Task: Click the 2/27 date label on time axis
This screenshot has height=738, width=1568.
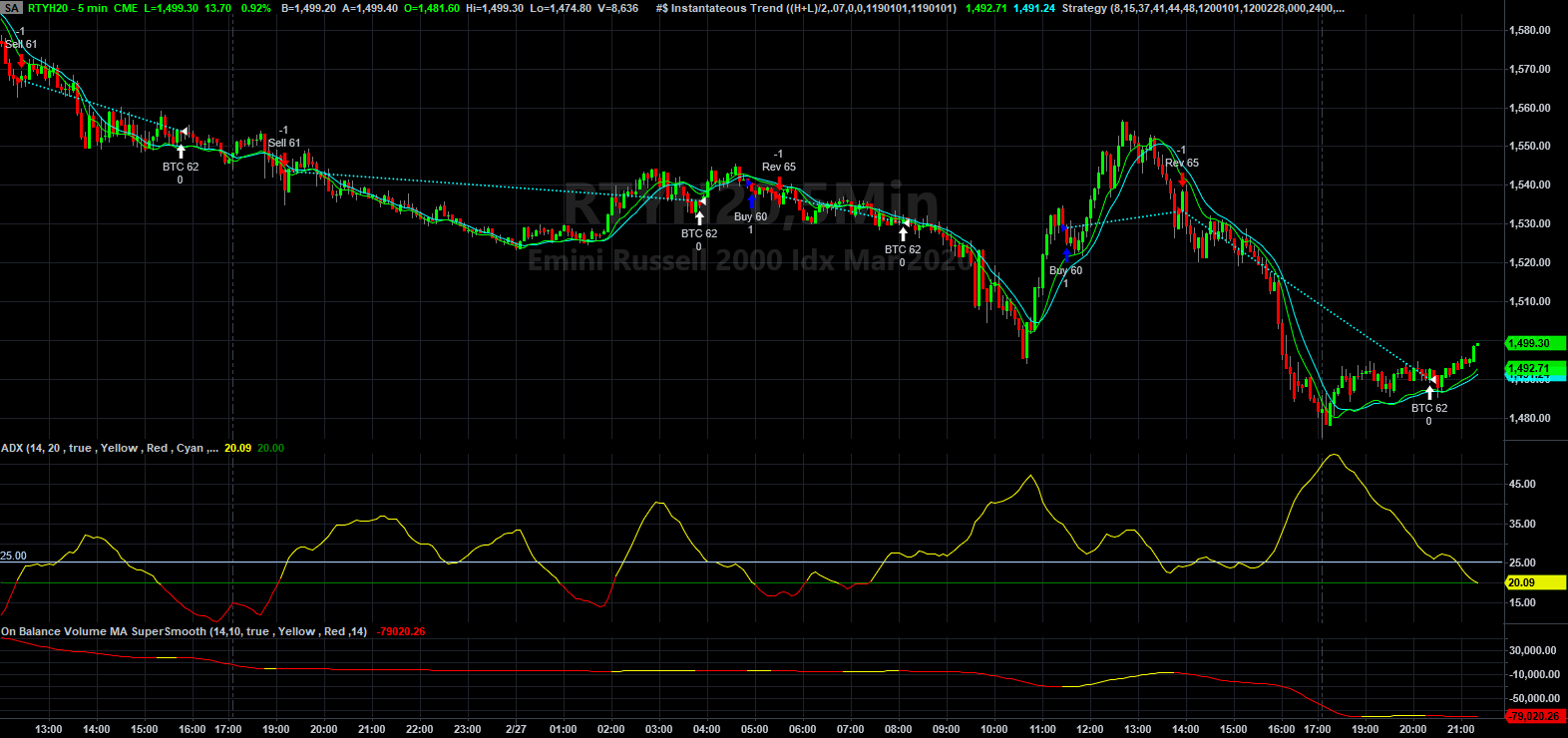Action: pyautogui.click(x=516, y=729)
